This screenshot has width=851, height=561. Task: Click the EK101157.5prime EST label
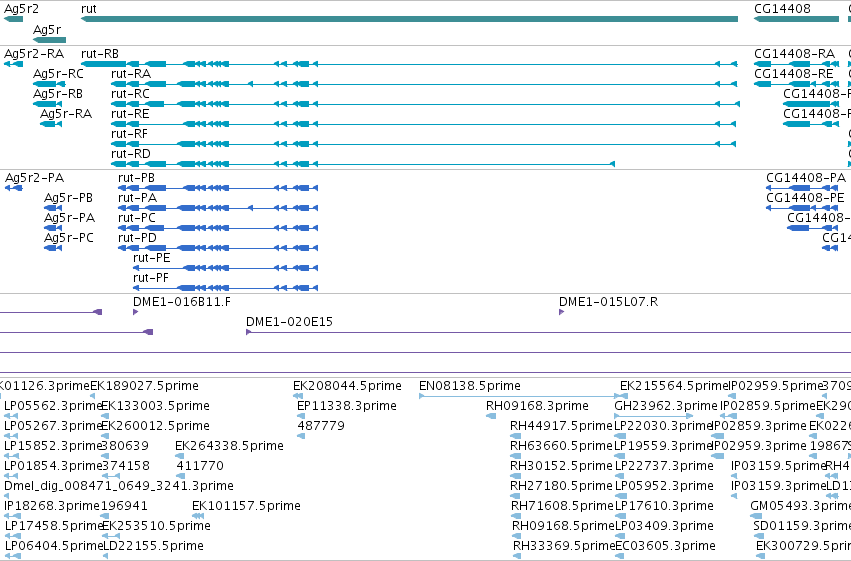click(x=246, y=507)
